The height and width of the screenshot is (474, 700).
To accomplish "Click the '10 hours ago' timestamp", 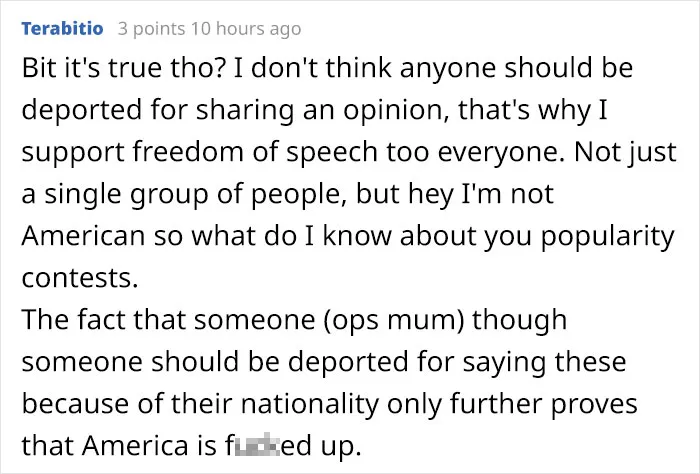I will pos(246,29).
